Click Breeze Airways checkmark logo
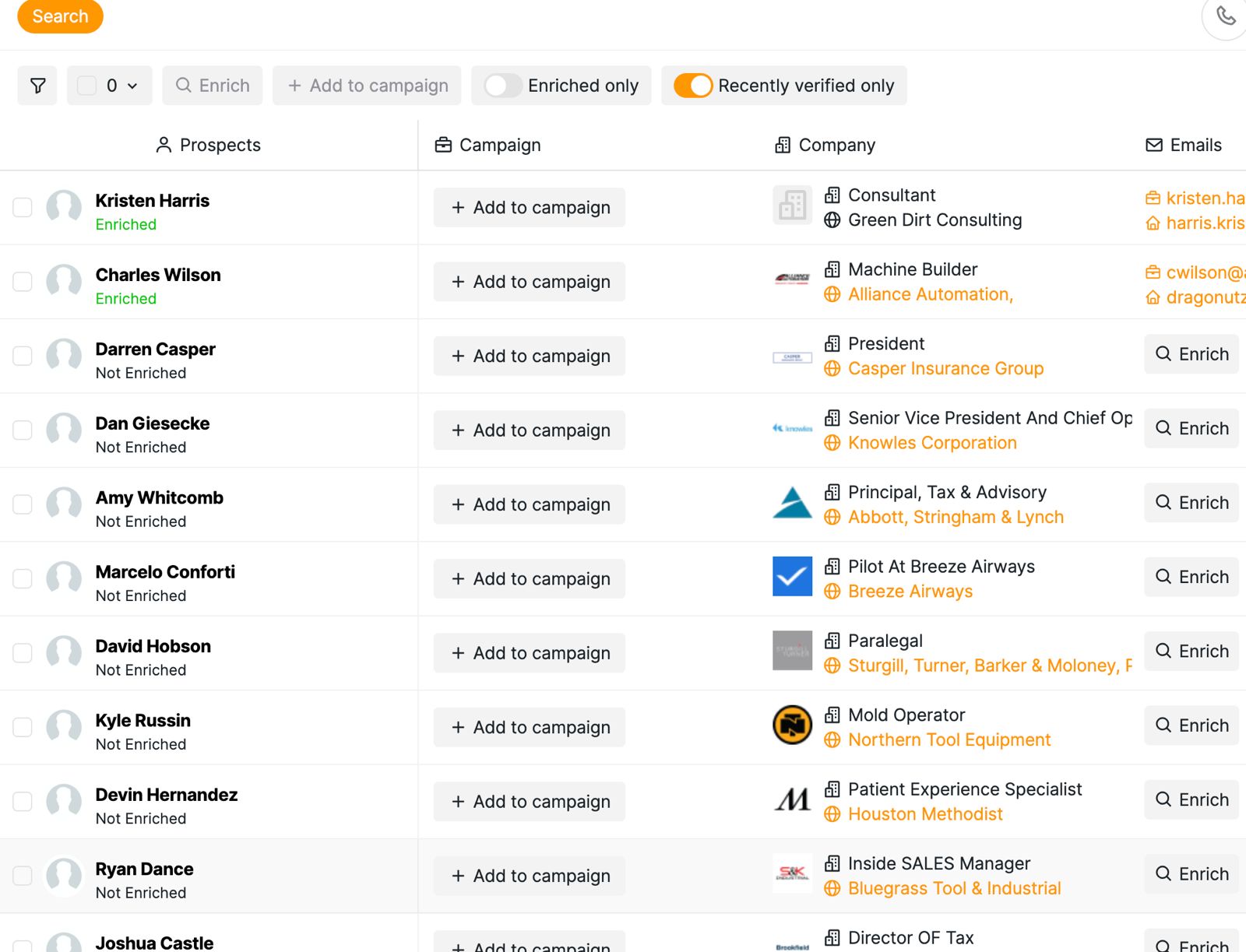Image resolution: width=1246 pixels, height=952 pixels. (792, 577)
